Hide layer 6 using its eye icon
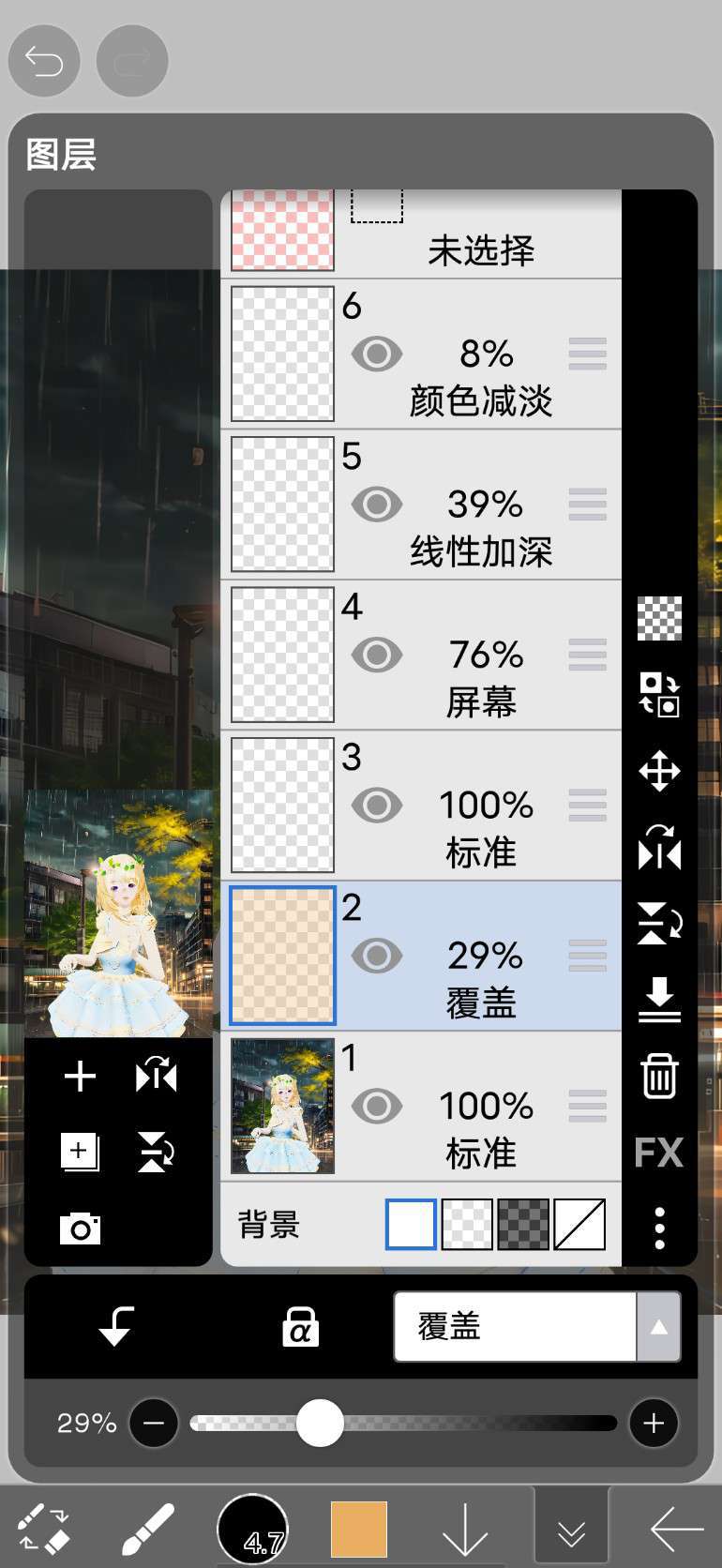The image size is (722, 1568). [377, 354]
